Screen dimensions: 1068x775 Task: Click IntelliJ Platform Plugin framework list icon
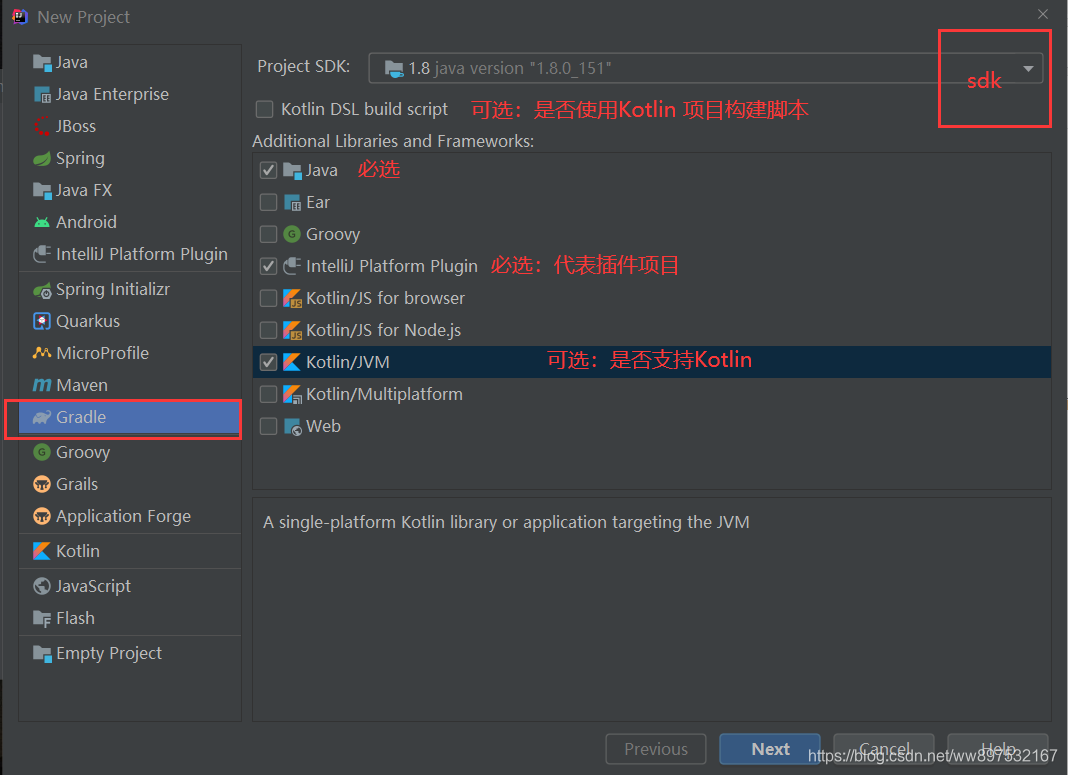pos(292,266)
